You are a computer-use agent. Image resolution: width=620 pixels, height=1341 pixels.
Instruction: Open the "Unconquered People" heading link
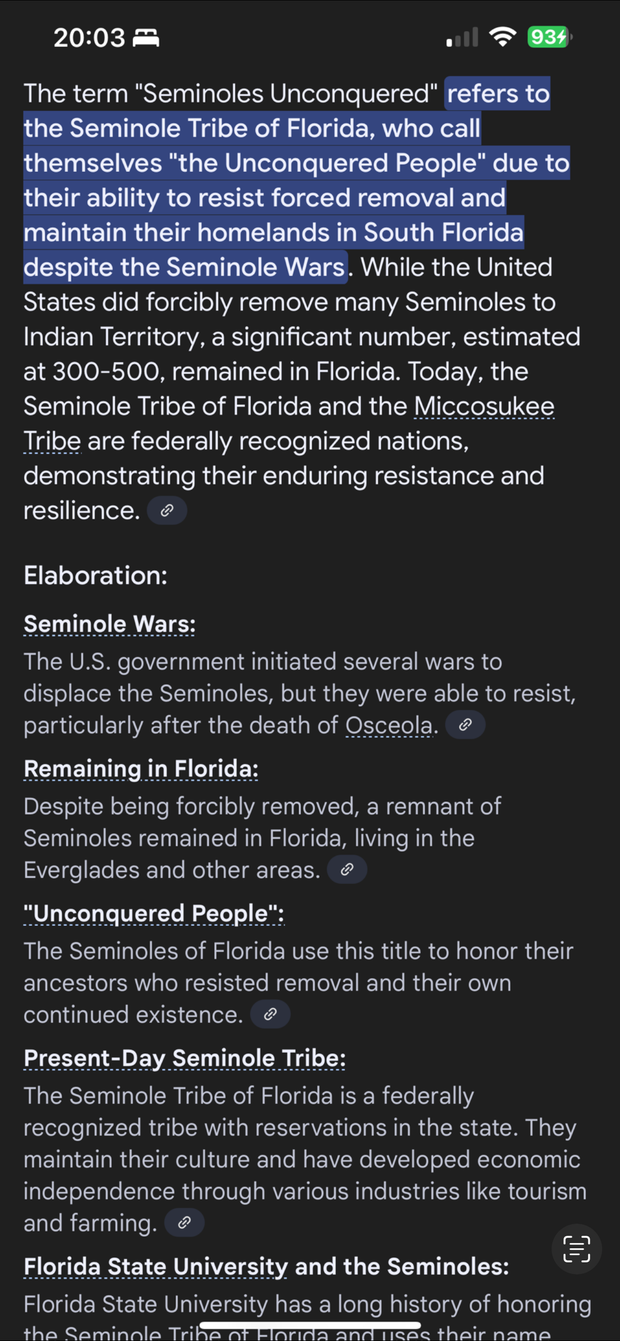tap(154, 914)
